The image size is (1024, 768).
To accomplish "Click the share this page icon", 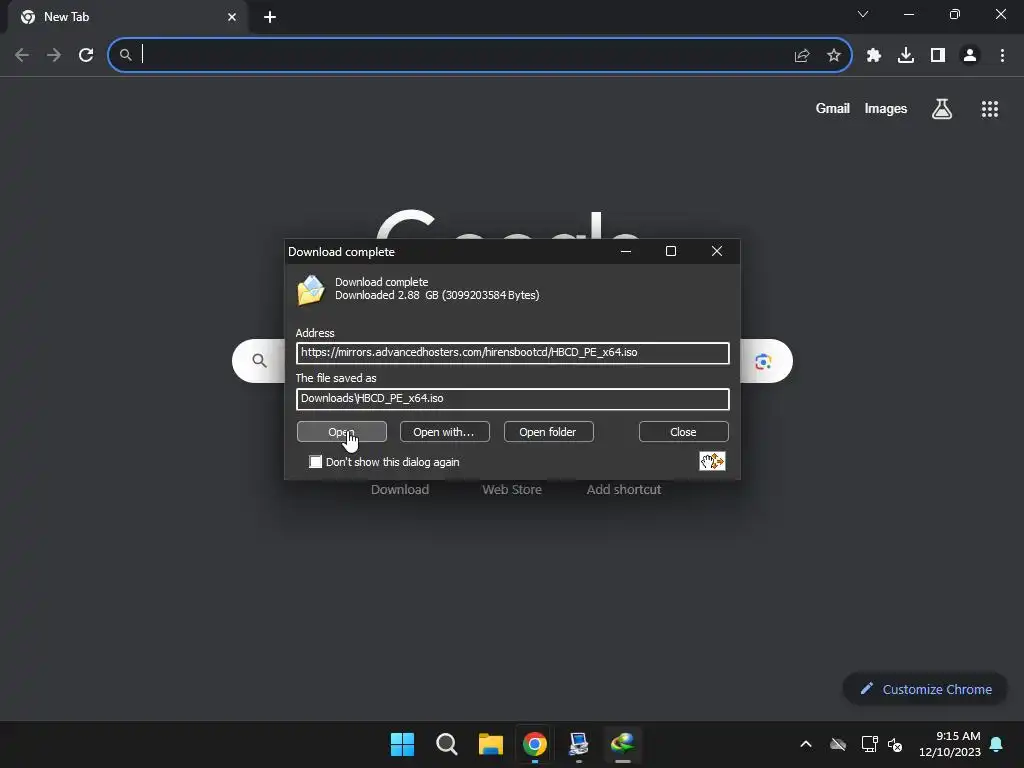I will tap(802, 56).
